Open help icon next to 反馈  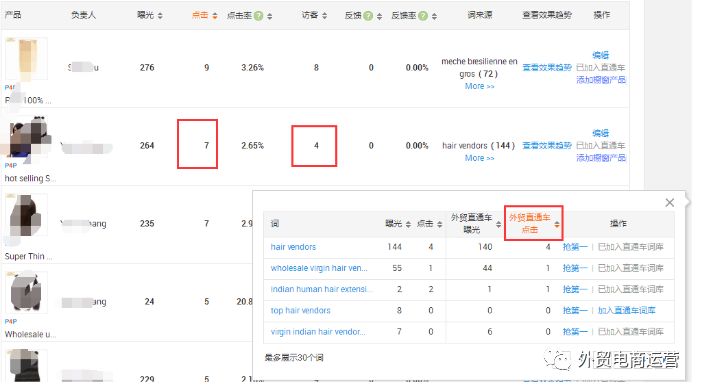[368, 16]
